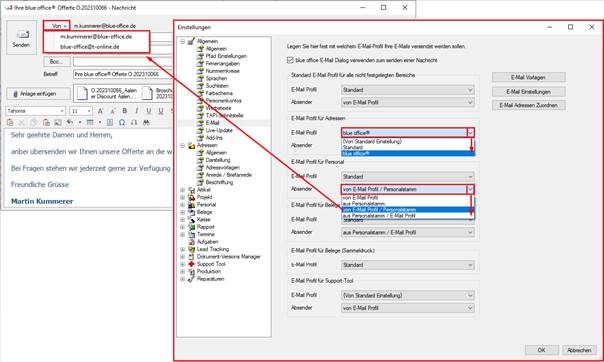Select Anrede / Briefanrede in settings tree
The height and width of the screenshot is (362, 604).
(228, 175)
